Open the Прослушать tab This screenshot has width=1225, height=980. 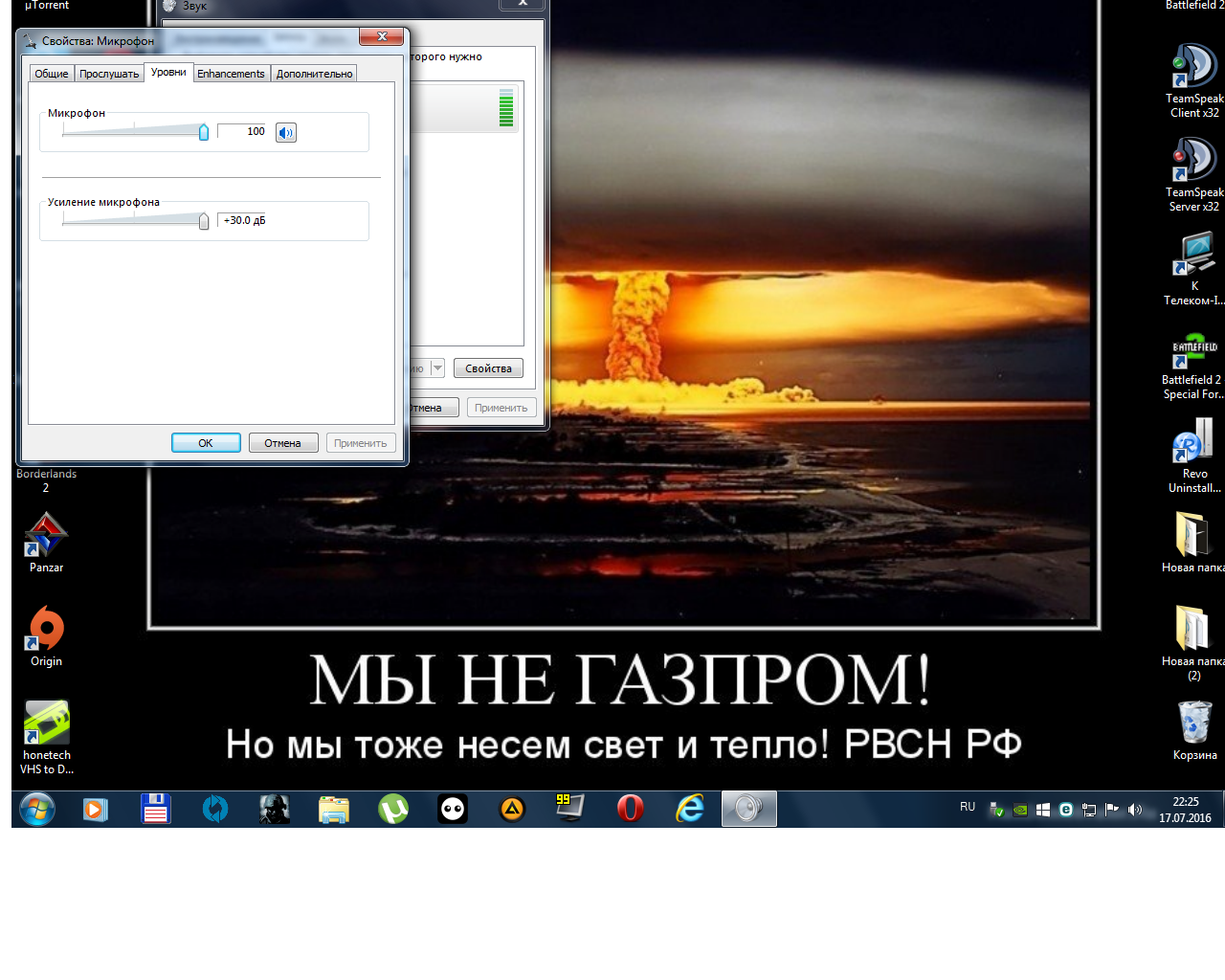[x=109, y=74]
